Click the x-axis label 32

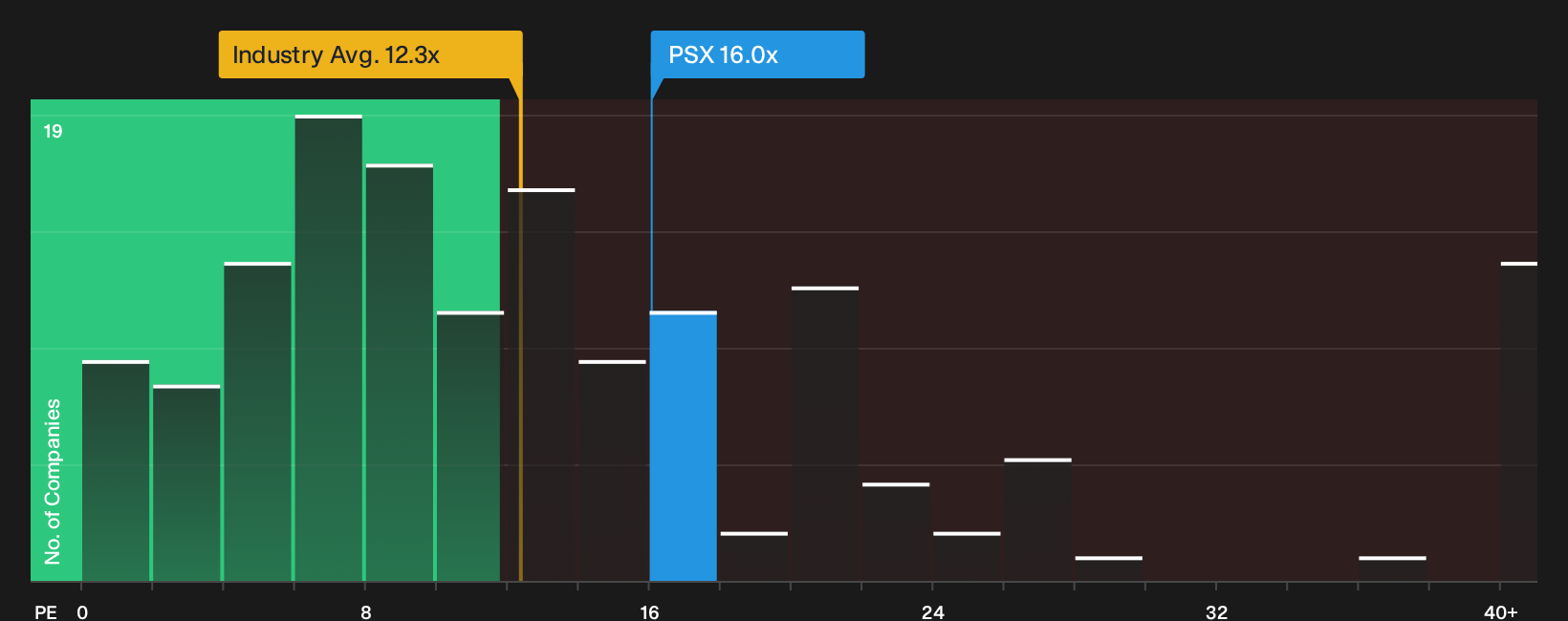click(x=1216, y=611)
